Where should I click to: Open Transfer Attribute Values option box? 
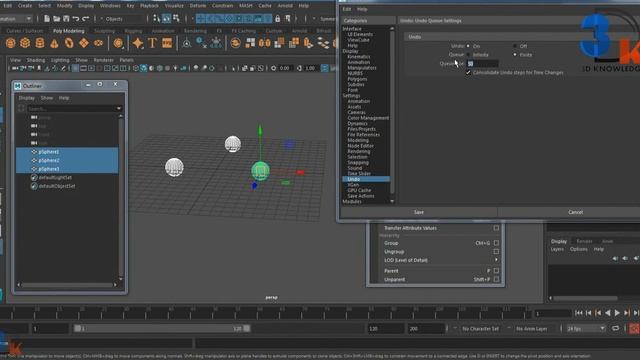pyautogui.click(x=496, y=228)
